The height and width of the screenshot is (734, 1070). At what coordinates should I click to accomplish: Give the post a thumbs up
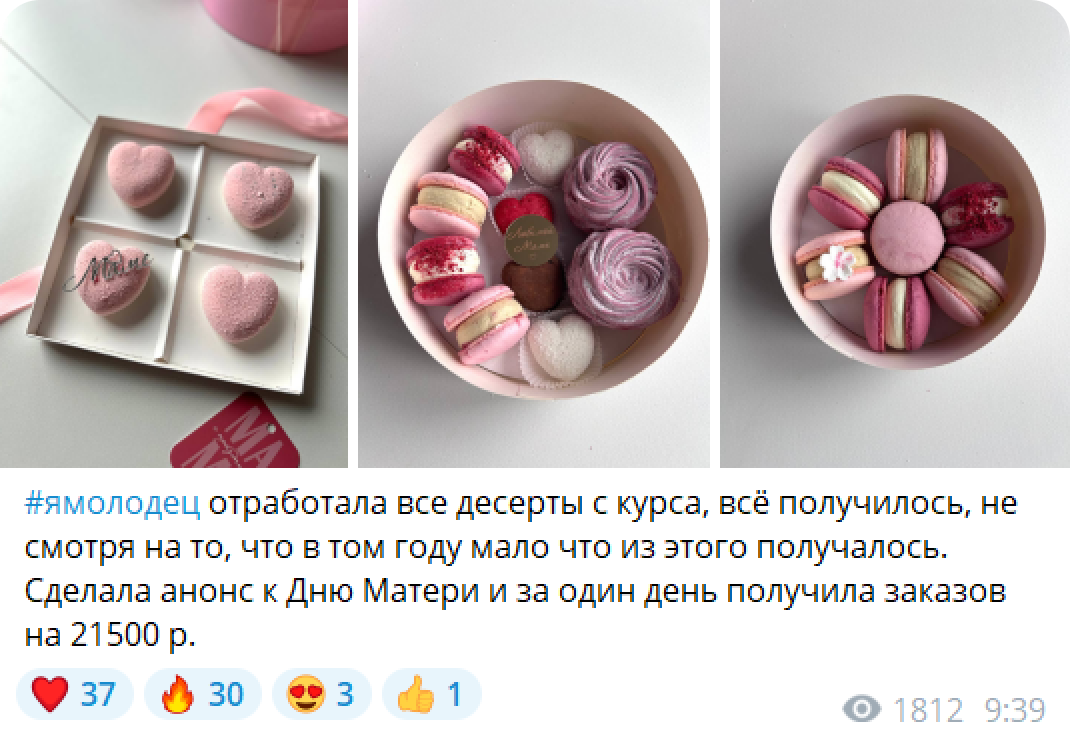click(x=431, y=694)
